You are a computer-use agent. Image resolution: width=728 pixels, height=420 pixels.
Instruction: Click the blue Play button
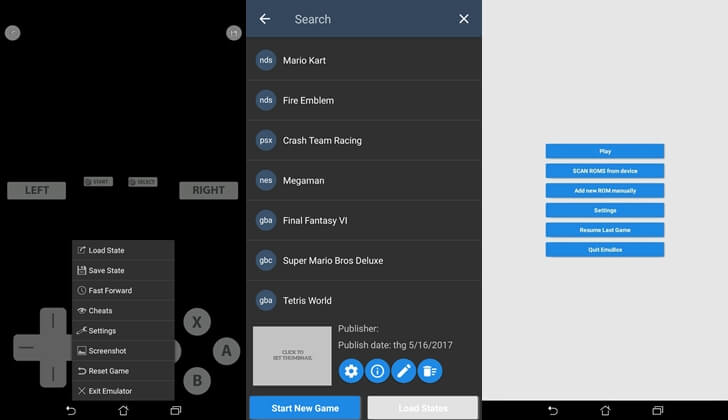604,151
